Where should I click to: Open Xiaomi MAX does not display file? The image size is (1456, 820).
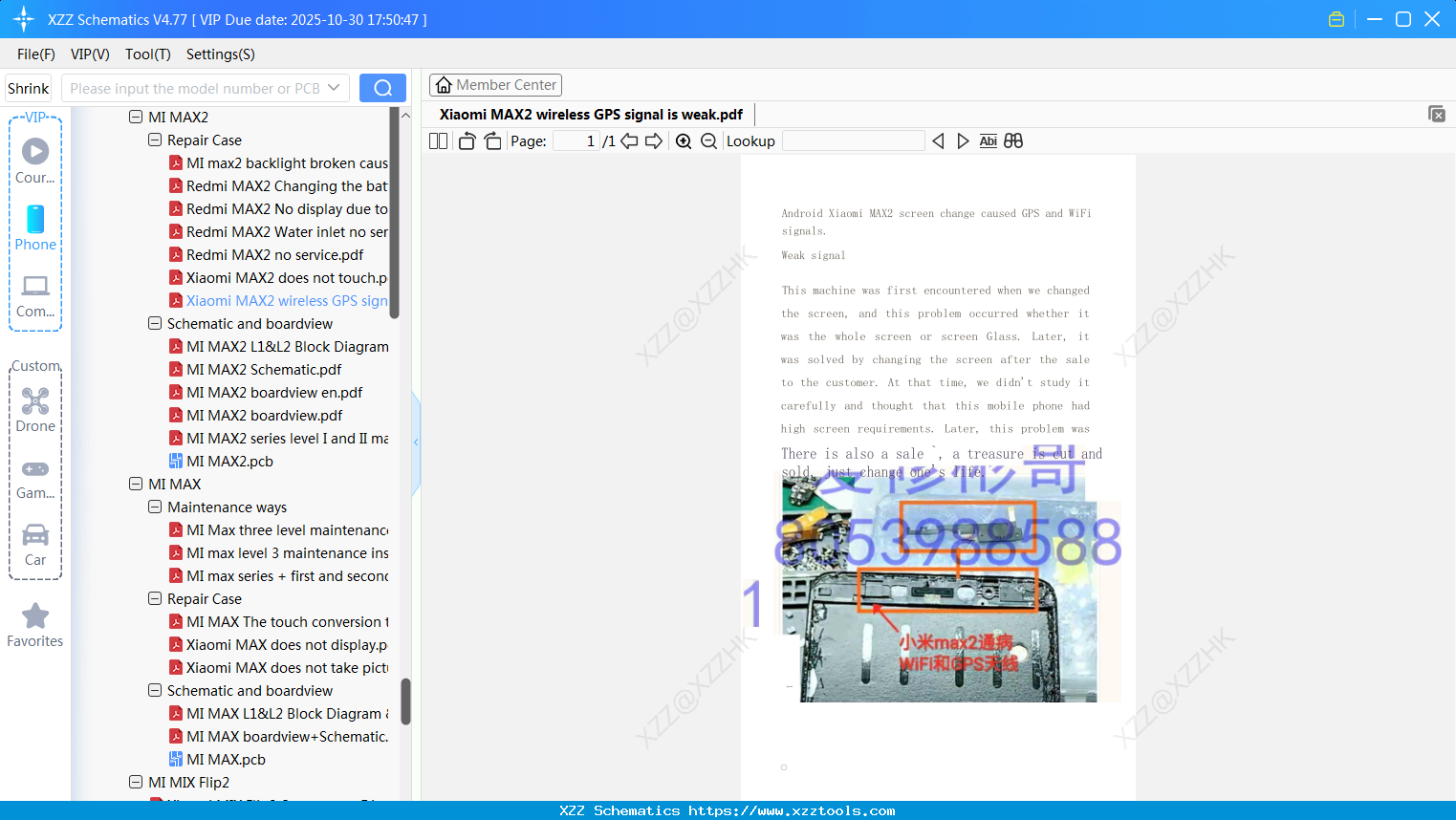tap(278, 645)
